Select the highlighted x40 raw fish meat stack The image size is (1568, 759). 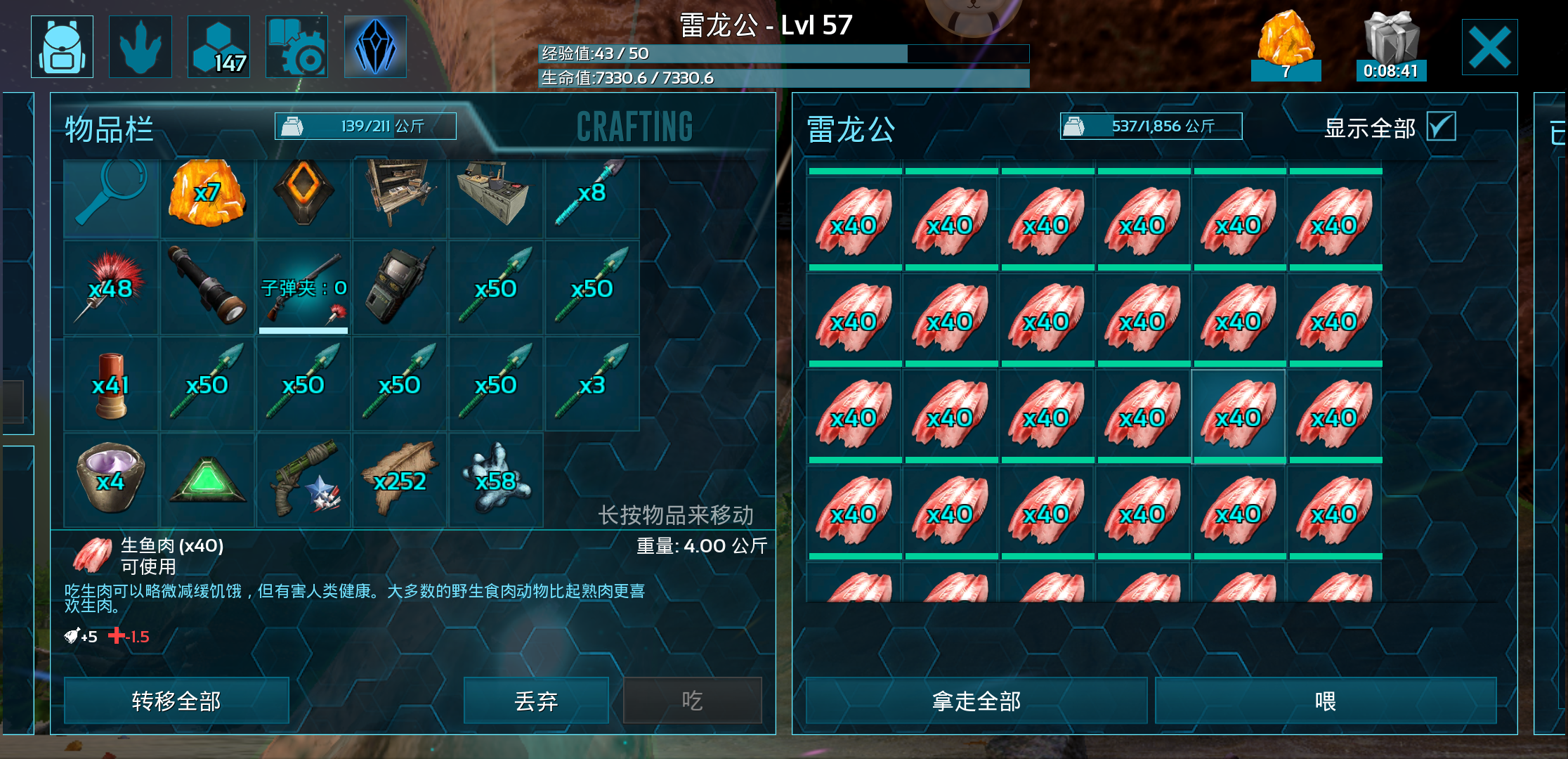point(1239,416)
